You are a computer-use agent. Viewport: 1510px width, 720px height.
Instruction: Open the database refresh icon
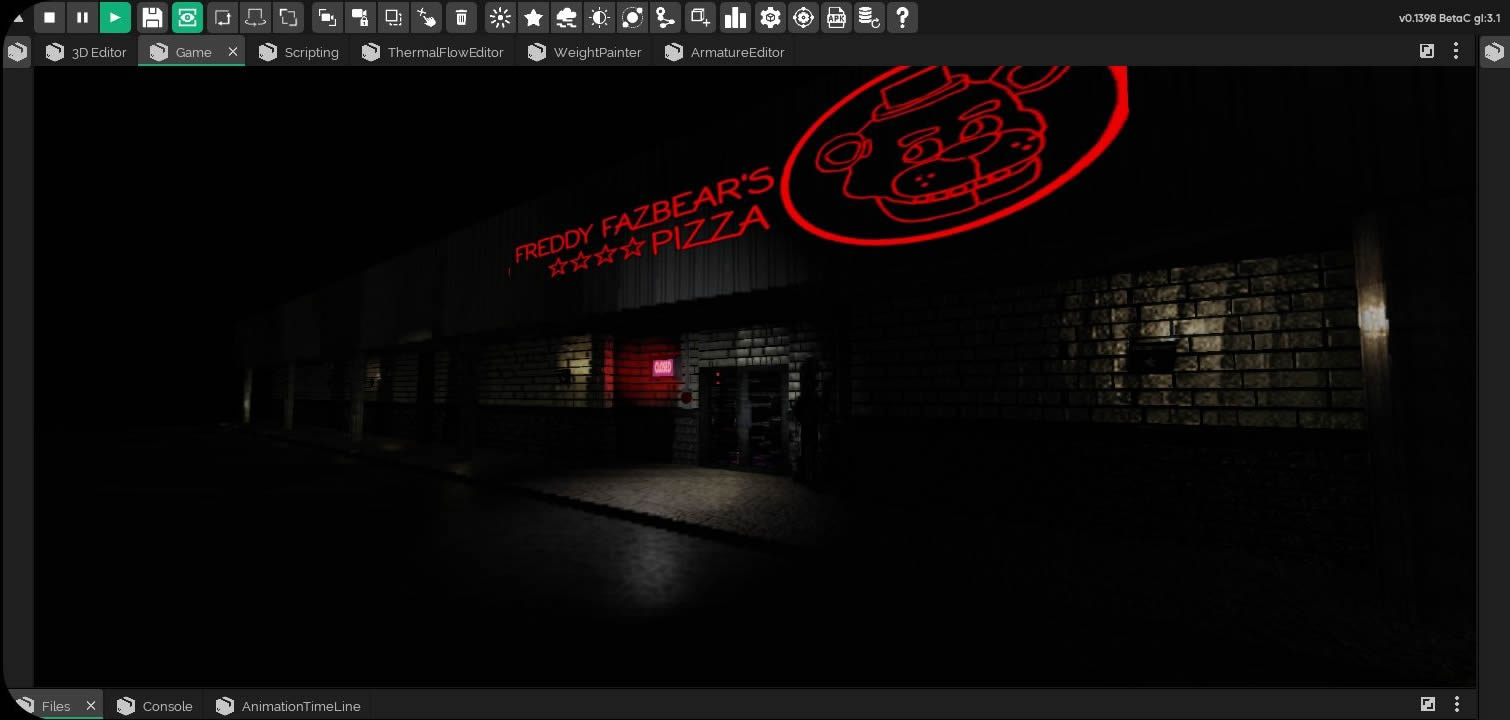click(869, 17)
